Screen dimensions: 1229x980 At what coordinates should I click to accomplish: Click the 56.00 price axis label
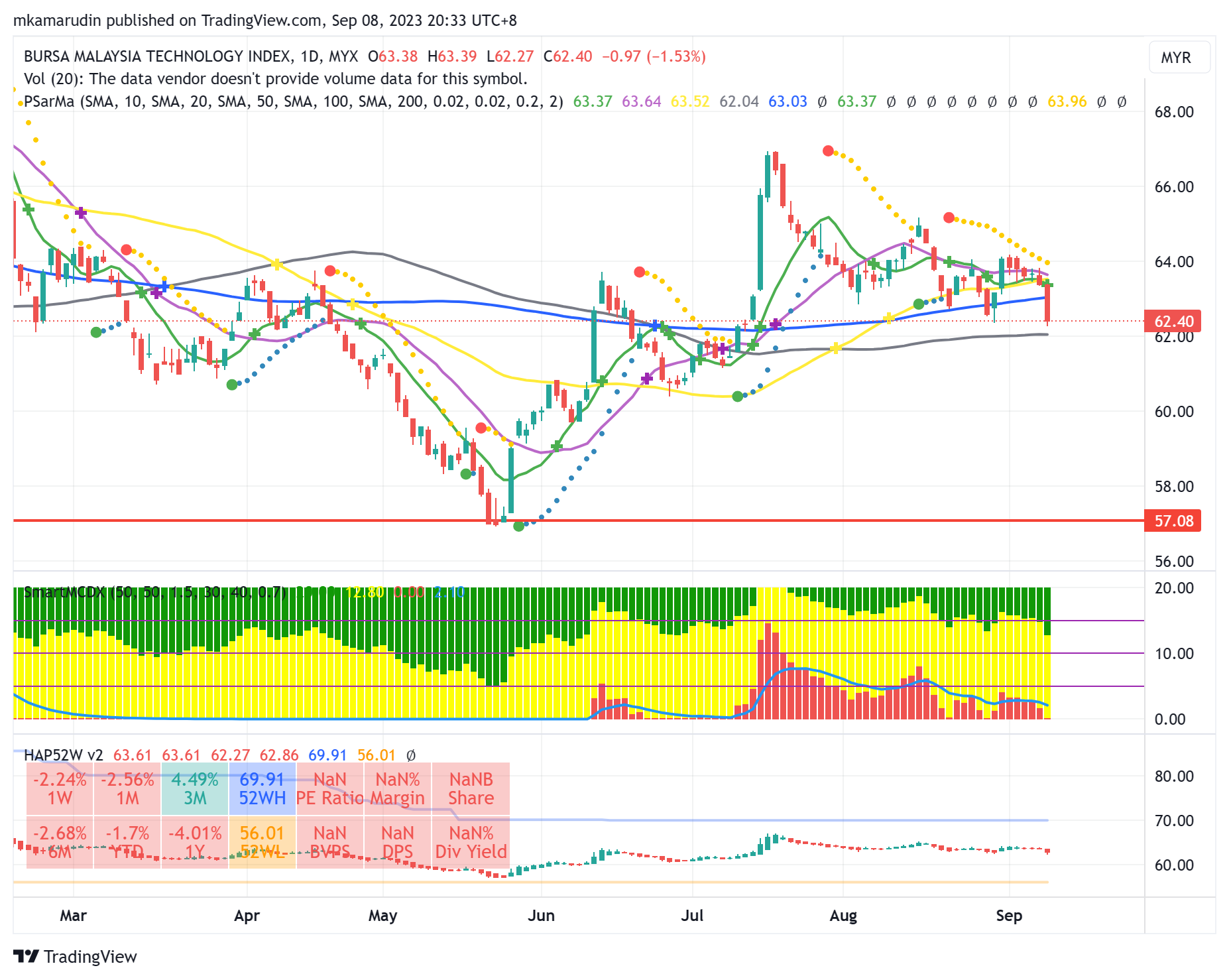1174,562
